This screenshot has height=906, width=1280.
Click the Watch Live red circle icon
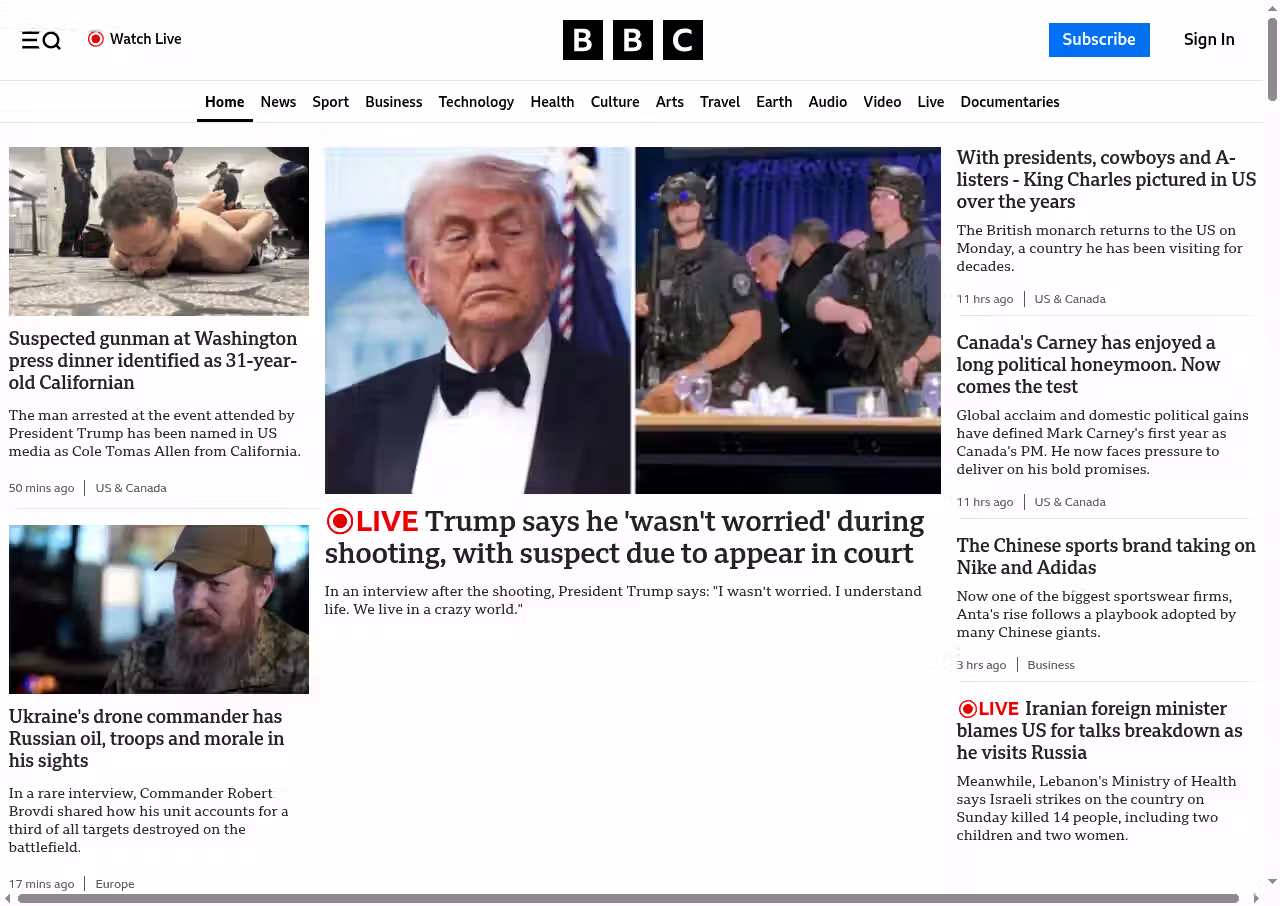(96, 39)
